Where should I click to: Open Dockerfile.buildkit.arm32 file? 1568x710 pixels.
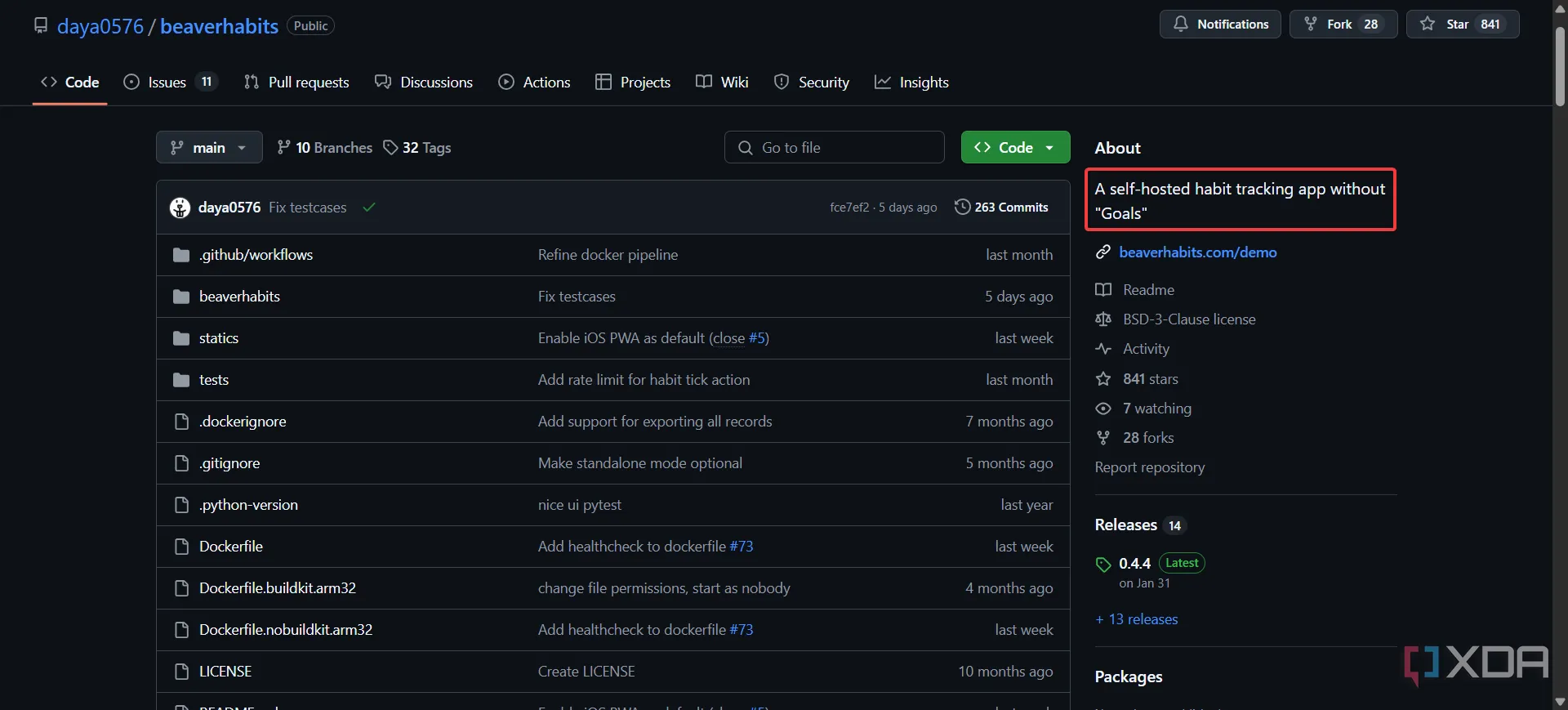pos(278,588)
